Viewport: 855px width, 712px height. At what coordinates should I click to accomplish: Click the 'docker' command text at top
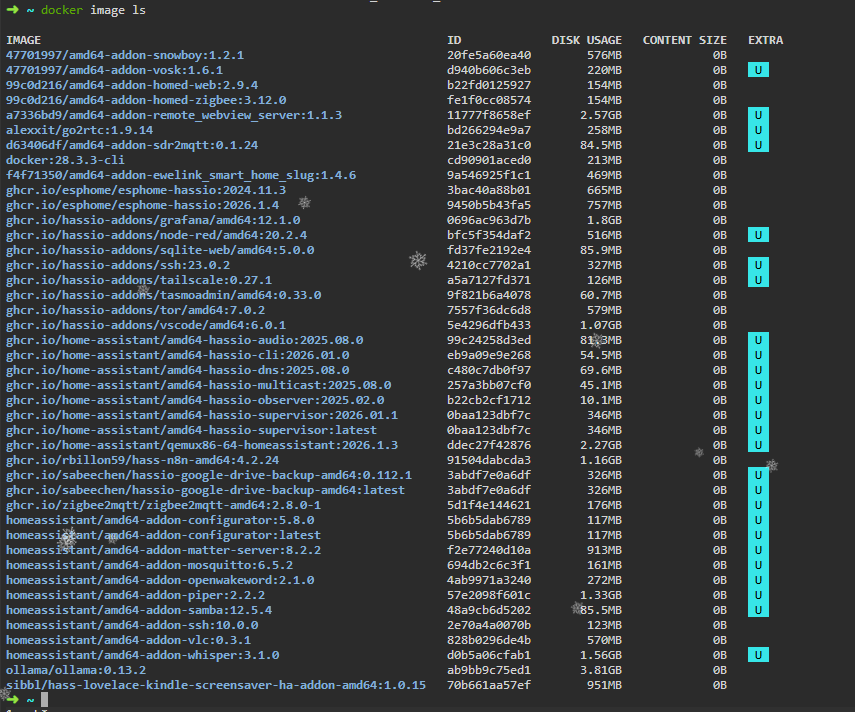(x=62, y=10)
